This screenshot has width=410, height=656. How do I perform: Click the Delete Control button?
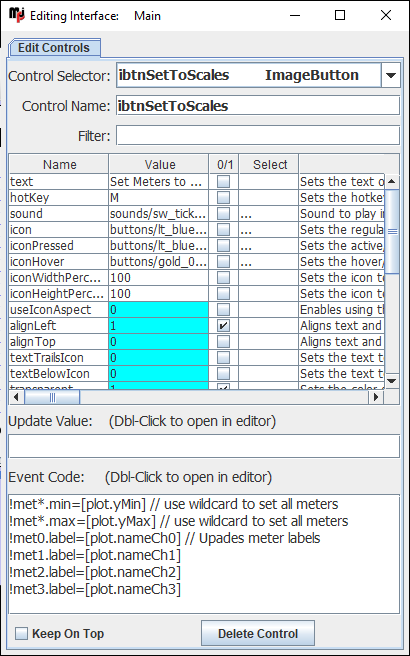258,633
